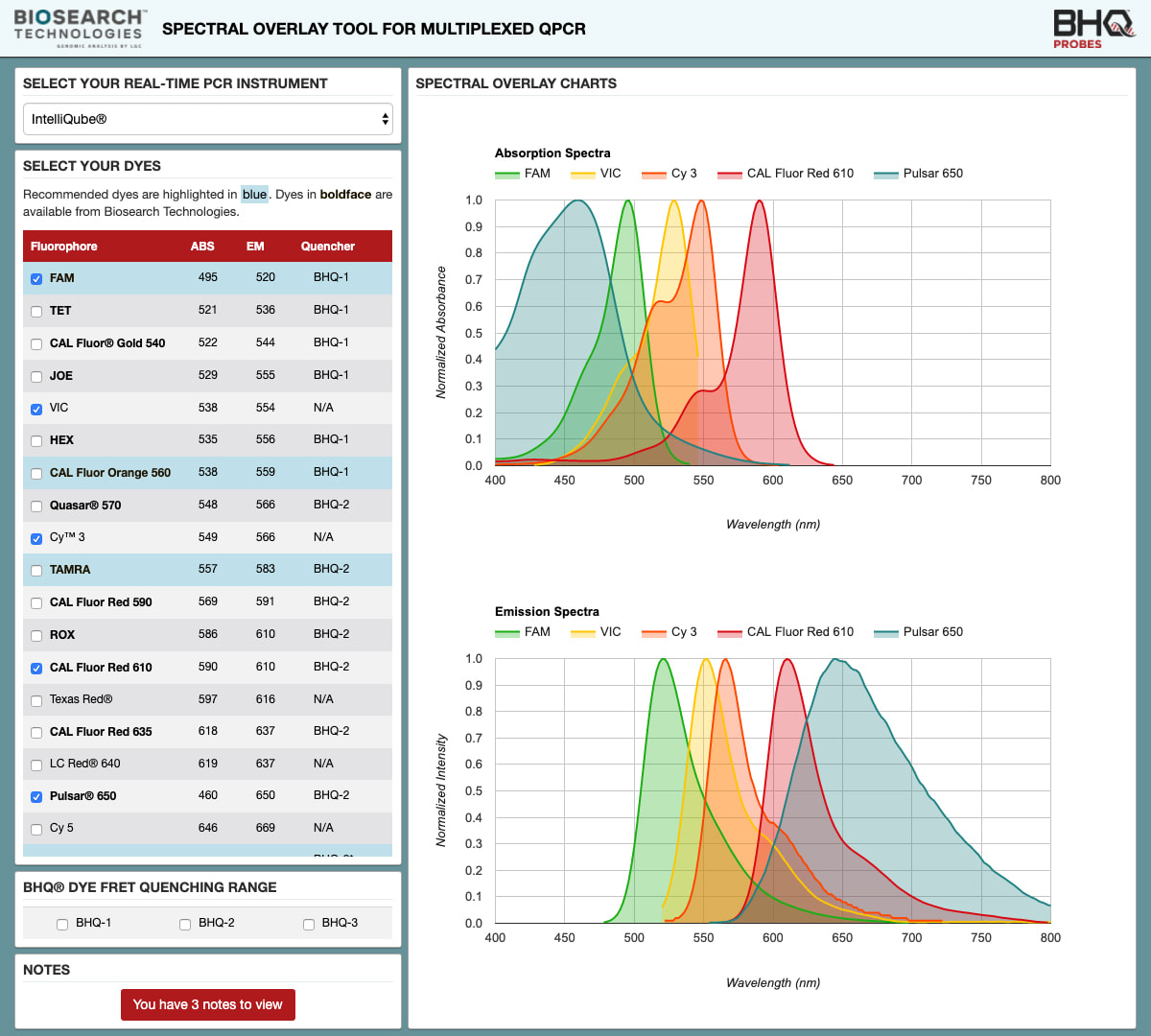Tick the TAMRA dye checkbox
Image resolution: width=1151 pixels, height=1036 pixels.
36,571
